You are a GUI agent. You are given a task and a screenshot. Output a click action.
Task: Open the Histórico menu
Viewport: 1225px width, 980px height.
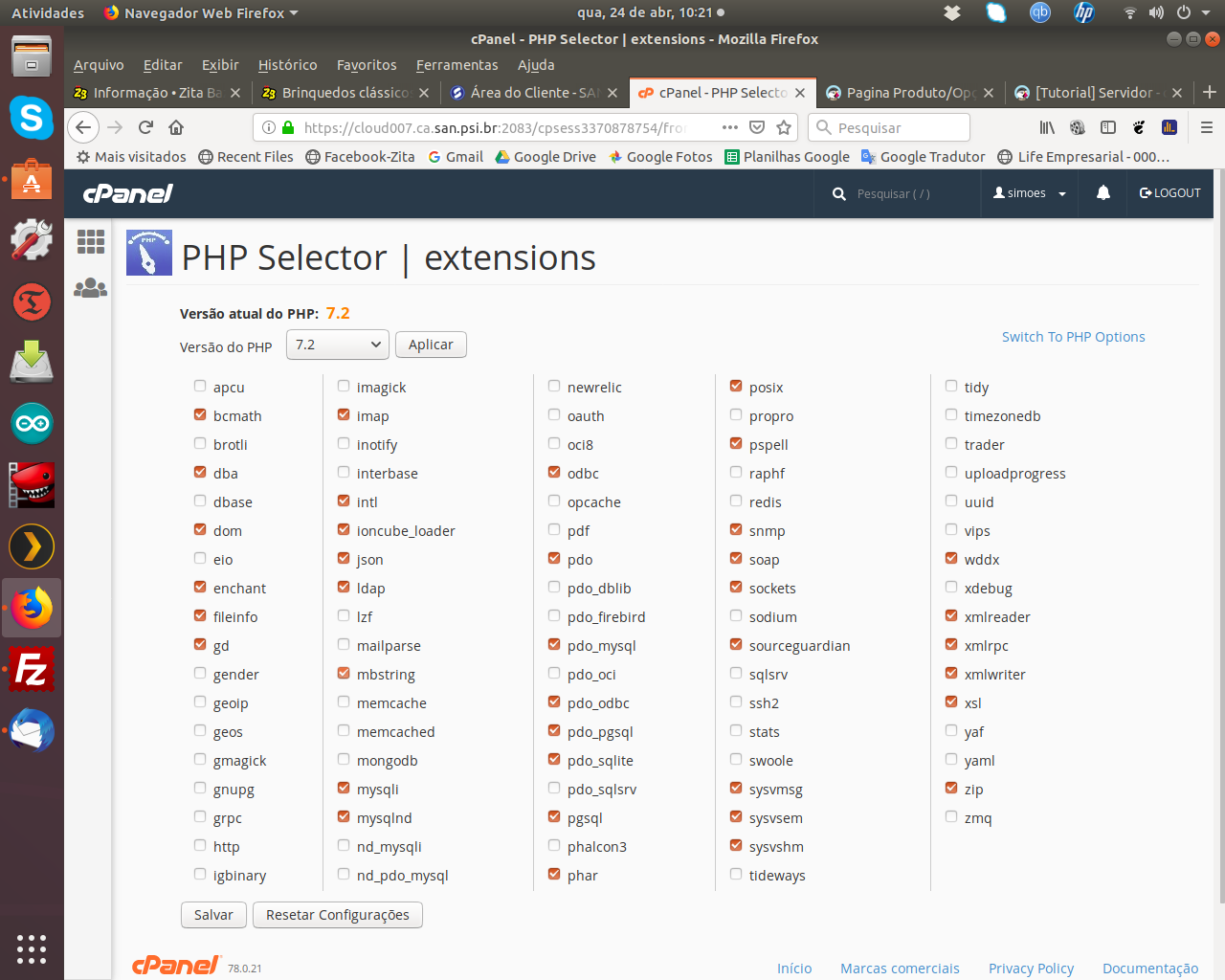pyautogui.click(x=288, y=65)
